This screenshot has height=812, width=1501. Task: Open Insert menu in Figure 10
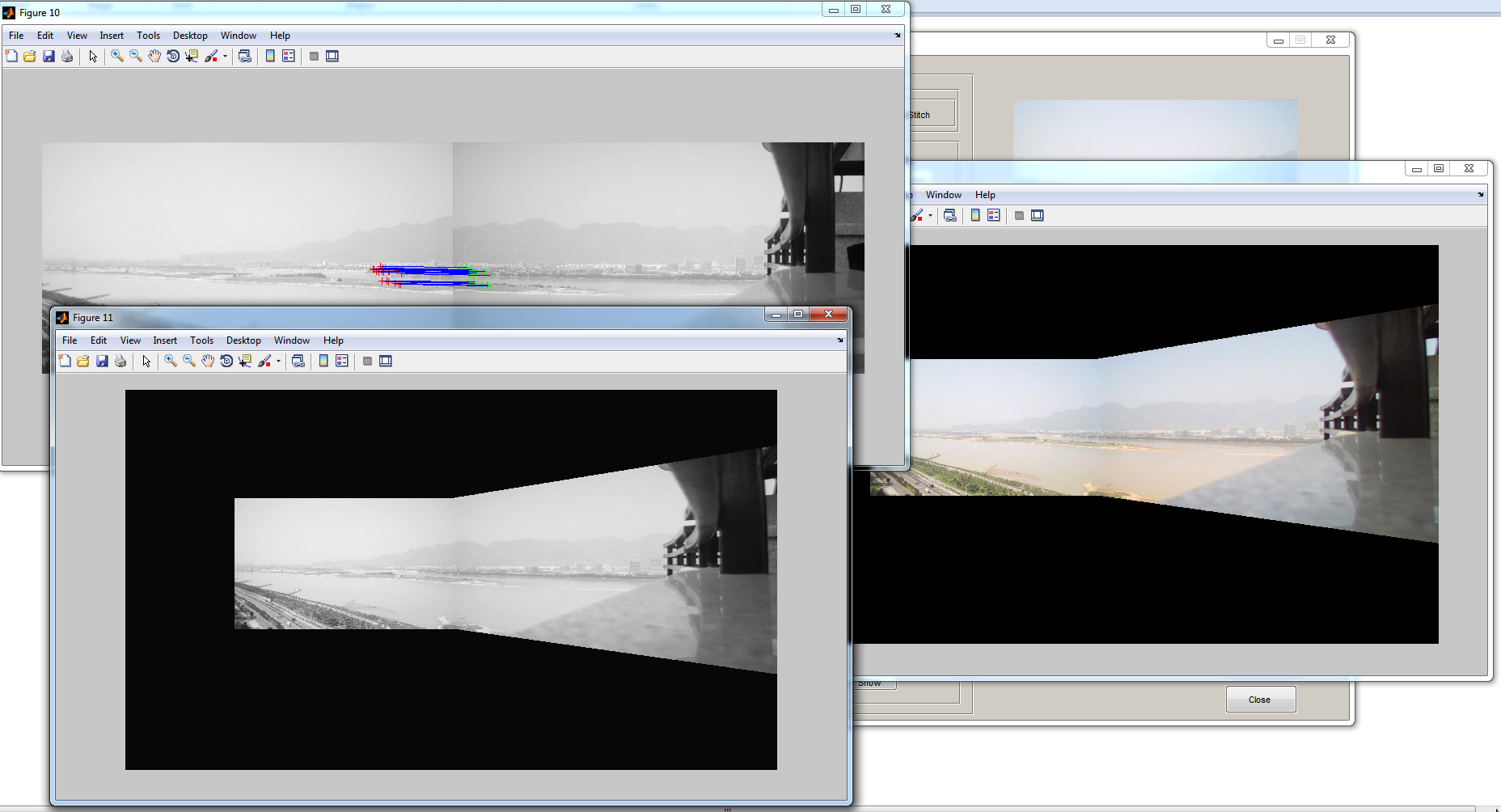click(x=112, y=36)
